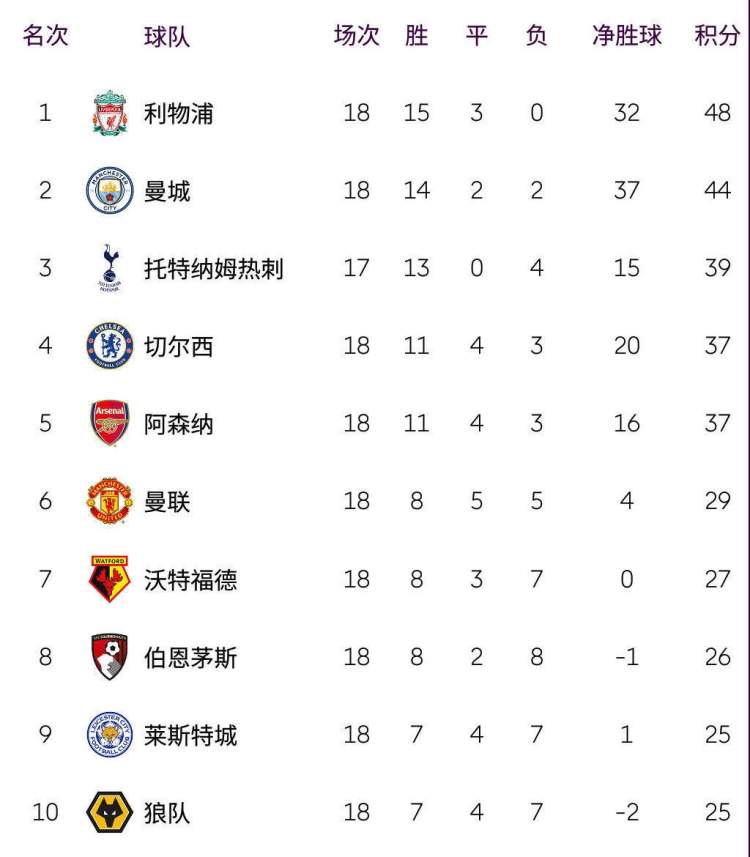Select the Wolves wolf-head logo

tap(110, 812)
